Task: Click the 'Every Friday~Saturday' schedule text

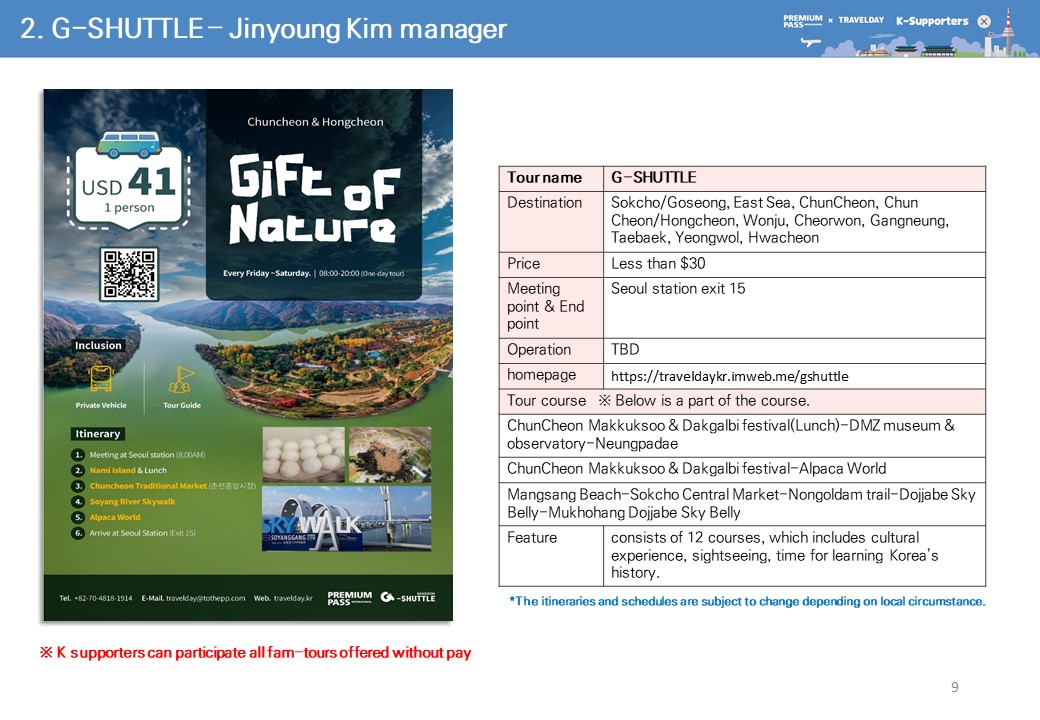Action: [x=267, y=273]
